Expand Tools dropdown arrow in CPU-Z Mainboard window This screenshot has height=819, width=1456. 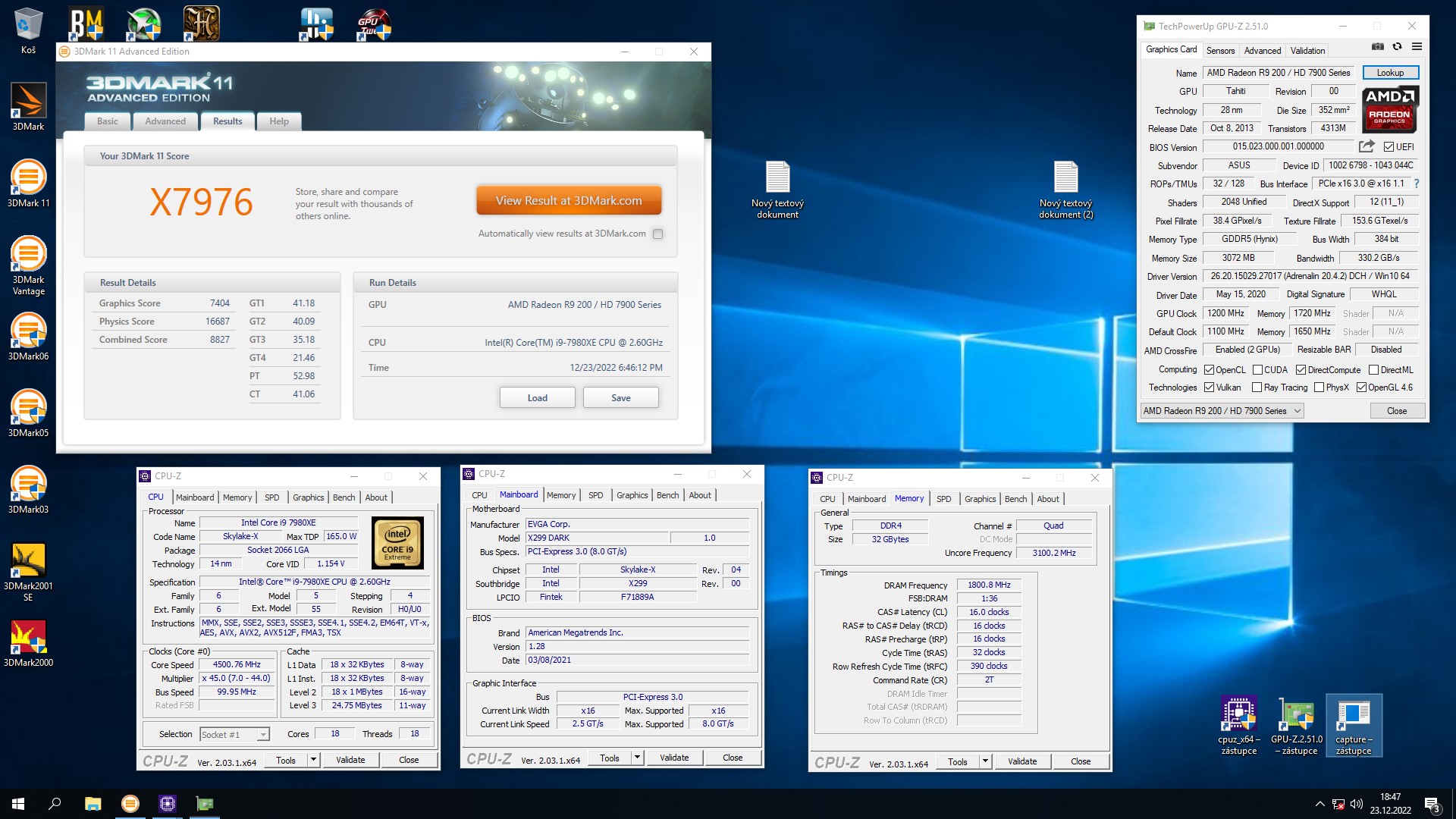(x=637, y=758)
